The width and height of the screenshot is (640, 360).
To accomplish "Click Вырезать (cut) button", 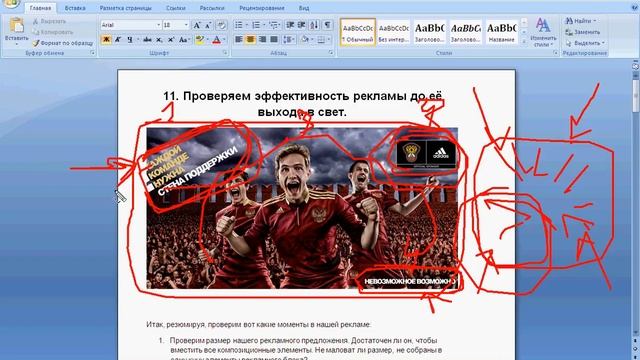I will click(49, 21).
